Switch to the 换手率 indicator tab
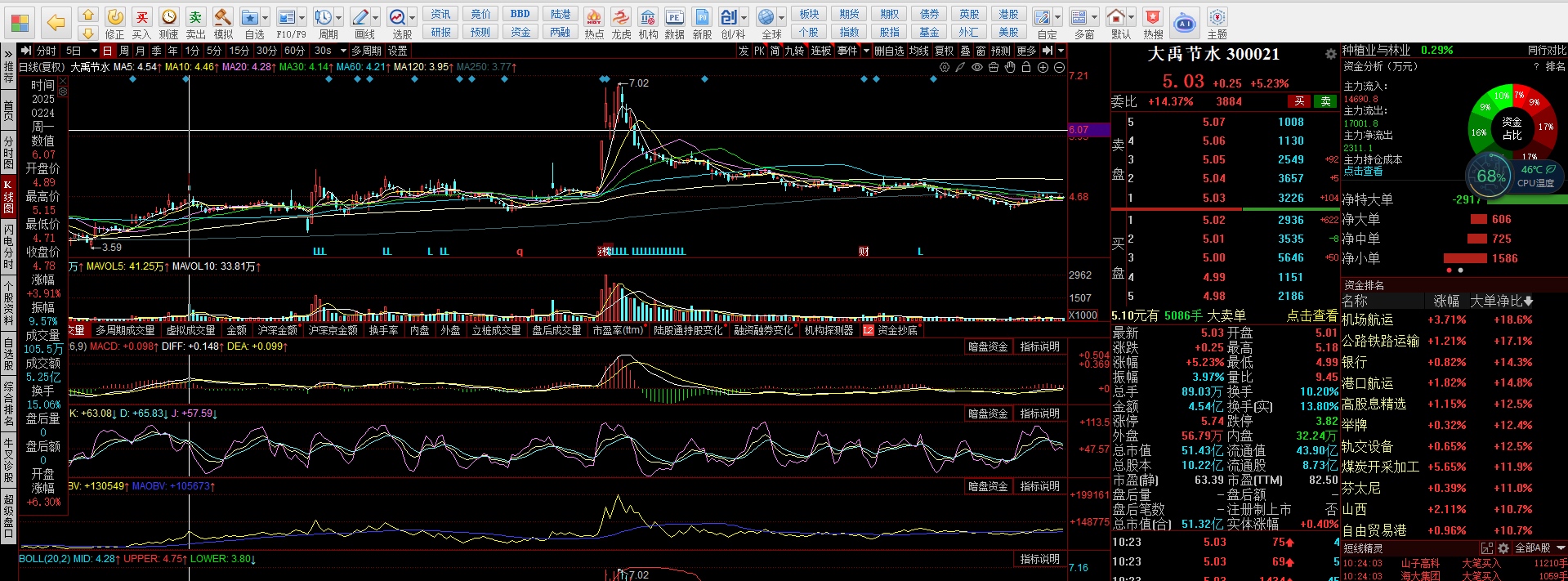The width and height of the screenshot is (1568, 581). tap(383, 330)
